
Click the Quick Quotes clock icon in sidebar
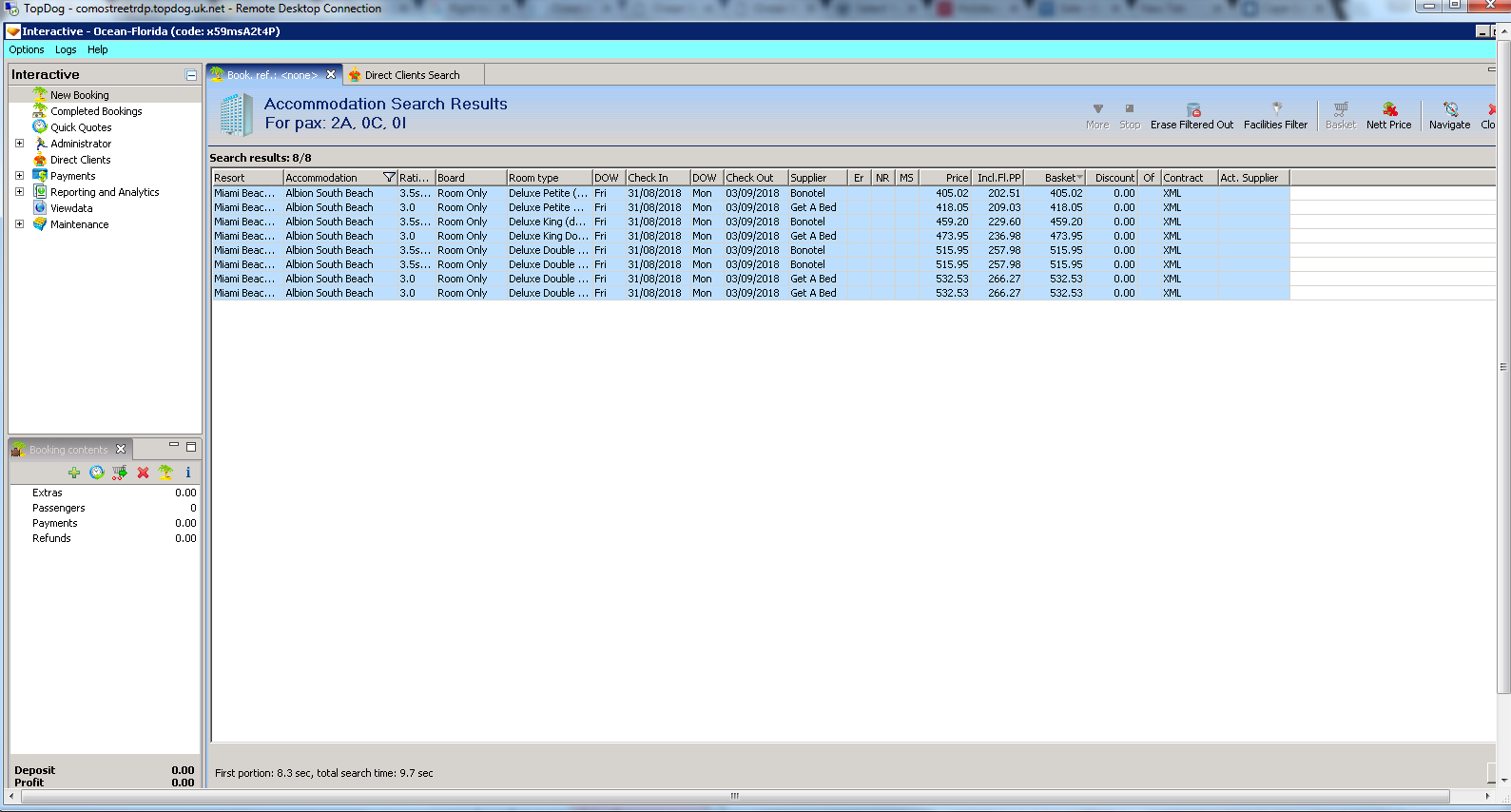40,126
